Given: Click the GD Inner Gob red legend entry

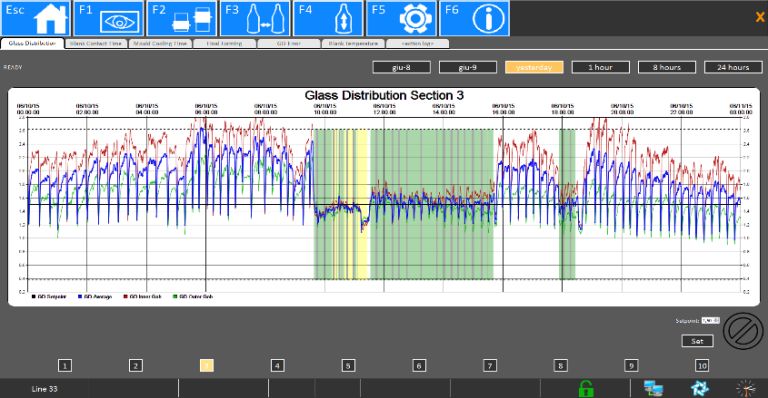Looking at the screenshot, I should tap(143, 297).
